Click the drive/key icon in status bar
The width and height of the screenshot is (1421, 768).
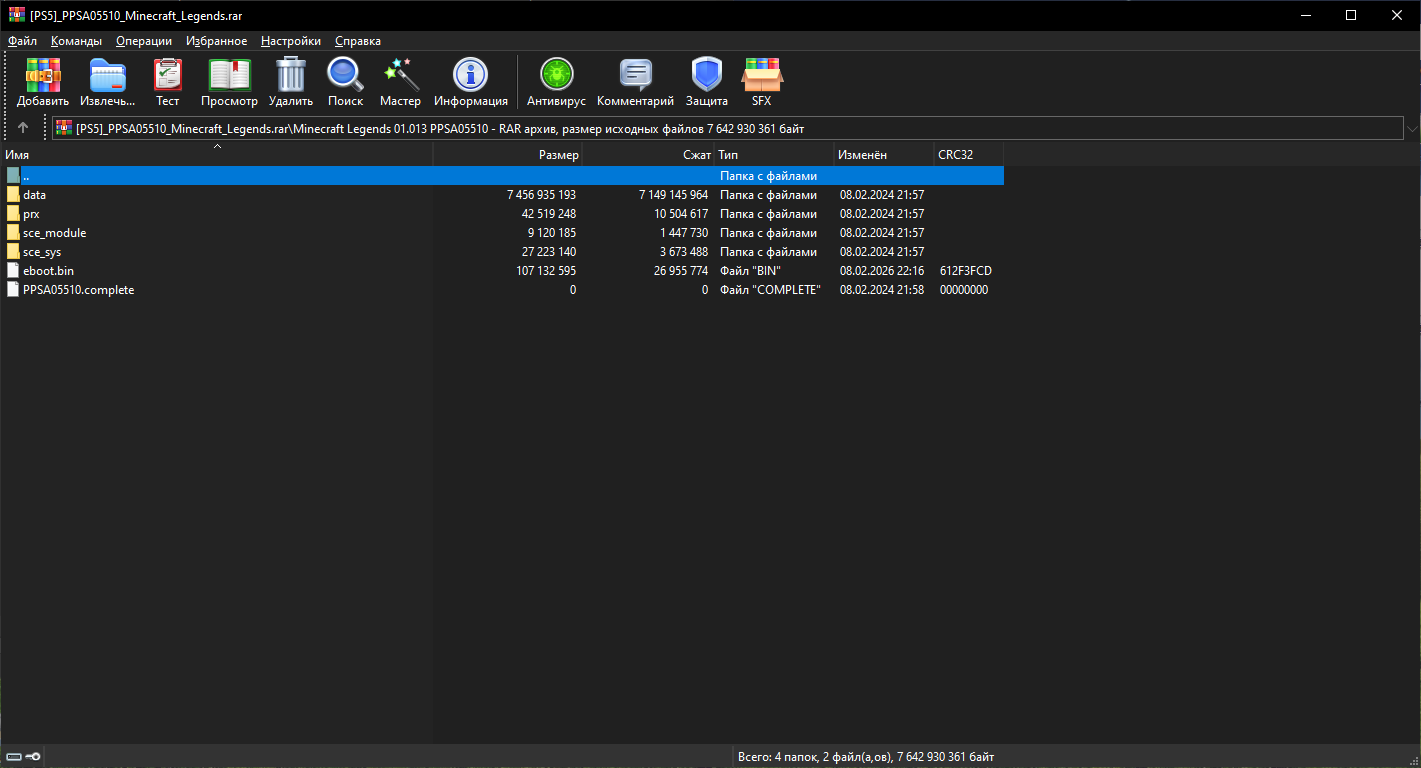23,757
